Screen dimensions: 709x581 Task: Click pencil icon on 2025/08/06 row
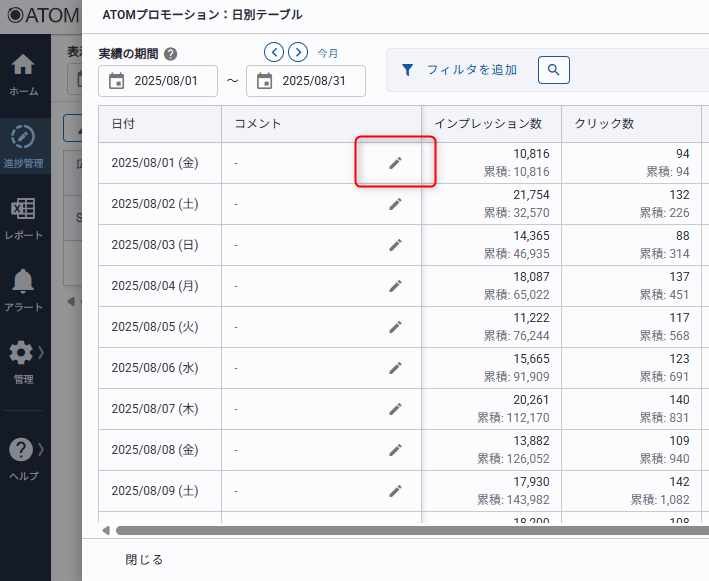395,368
